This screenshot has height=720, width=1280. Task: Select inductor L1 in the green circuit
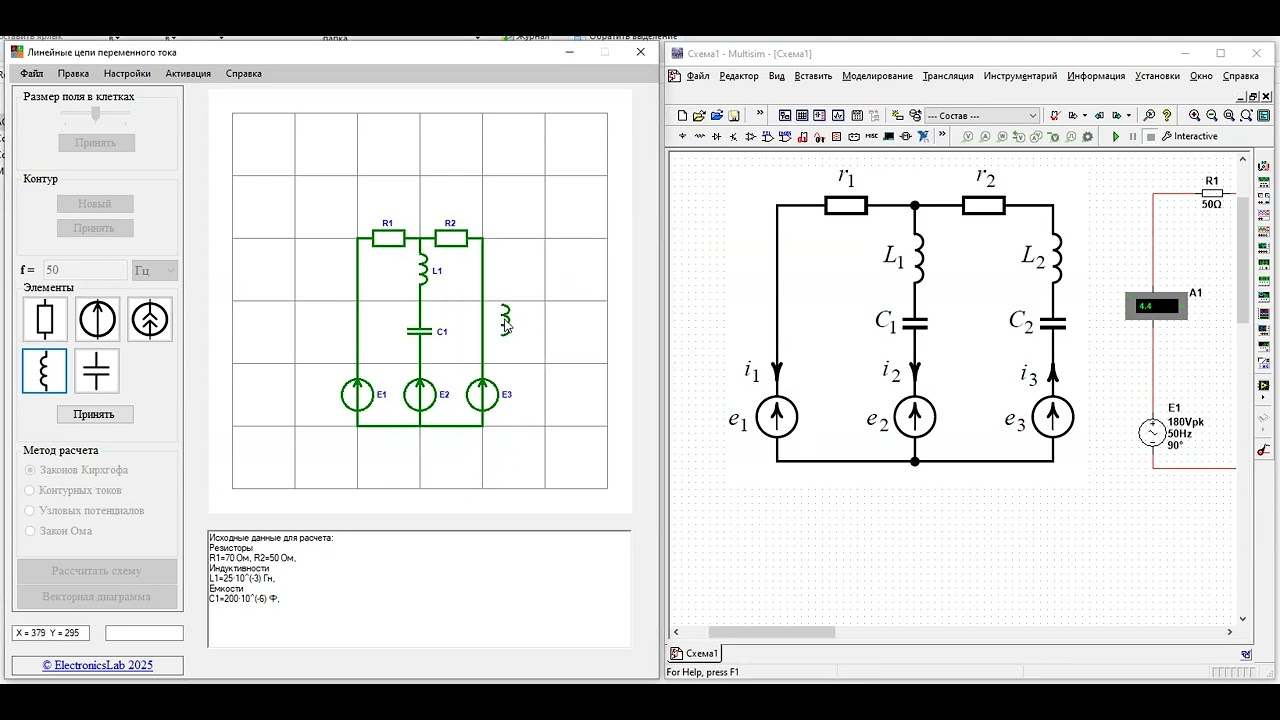coord(424,270)
